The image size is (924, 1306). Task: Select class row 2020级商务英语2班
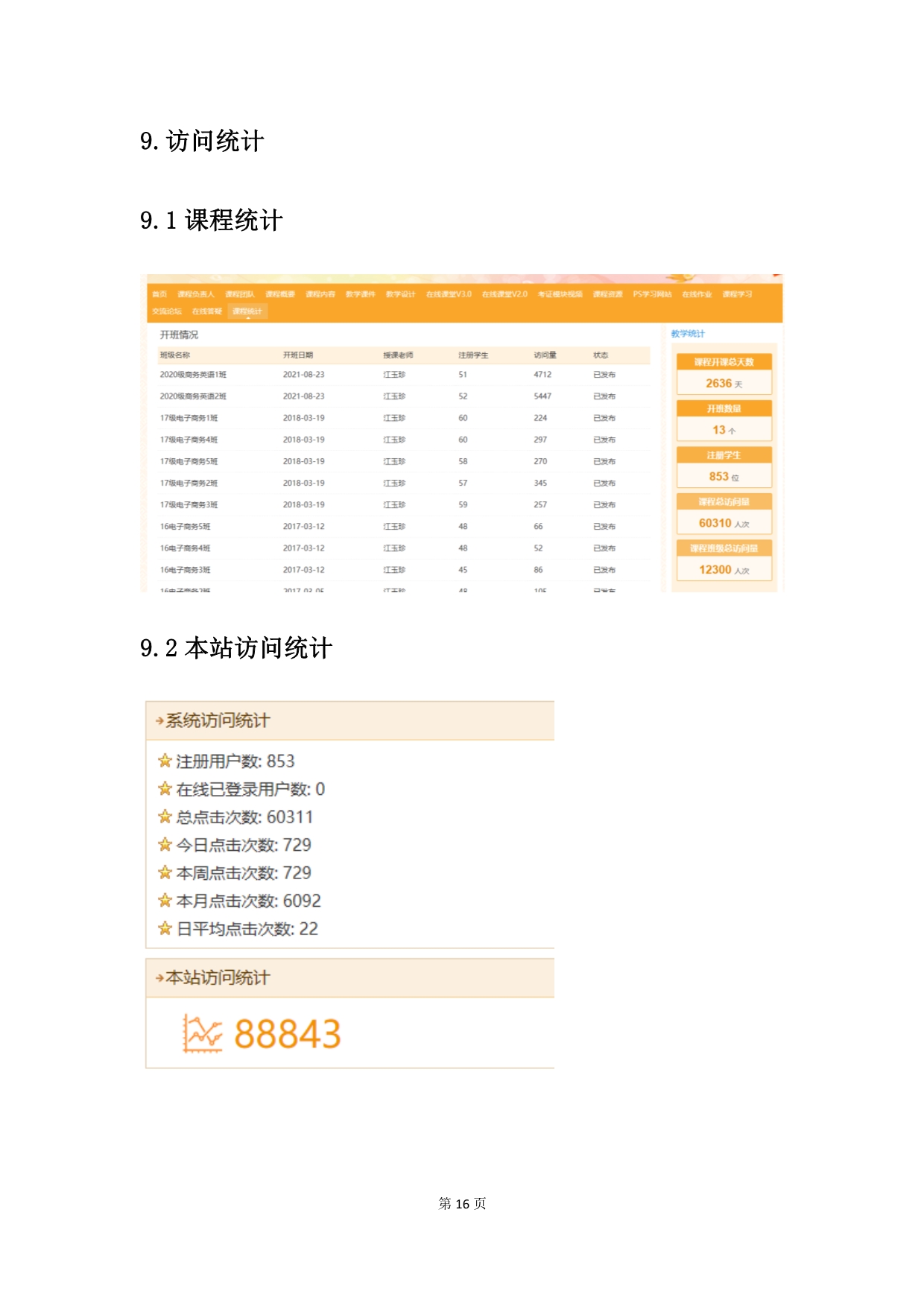point(403,396)
